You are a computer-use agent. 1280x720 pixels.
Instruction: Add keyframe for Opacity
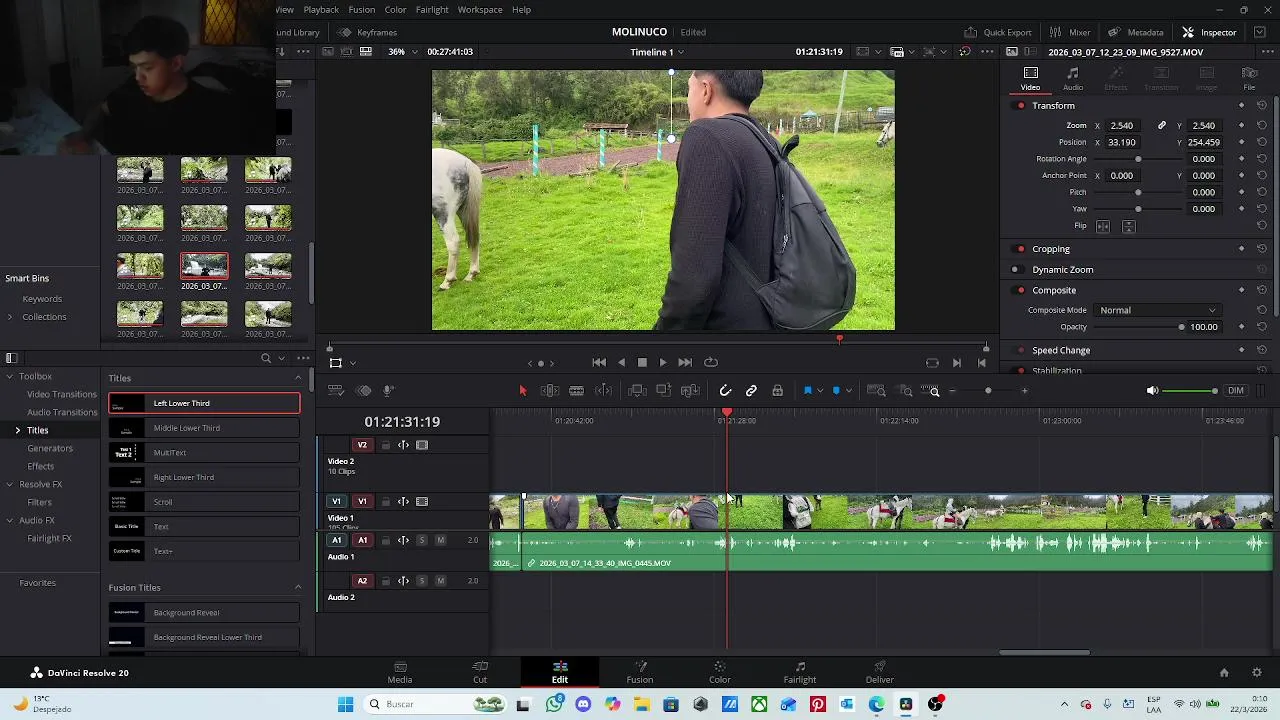click(1242, 327)
